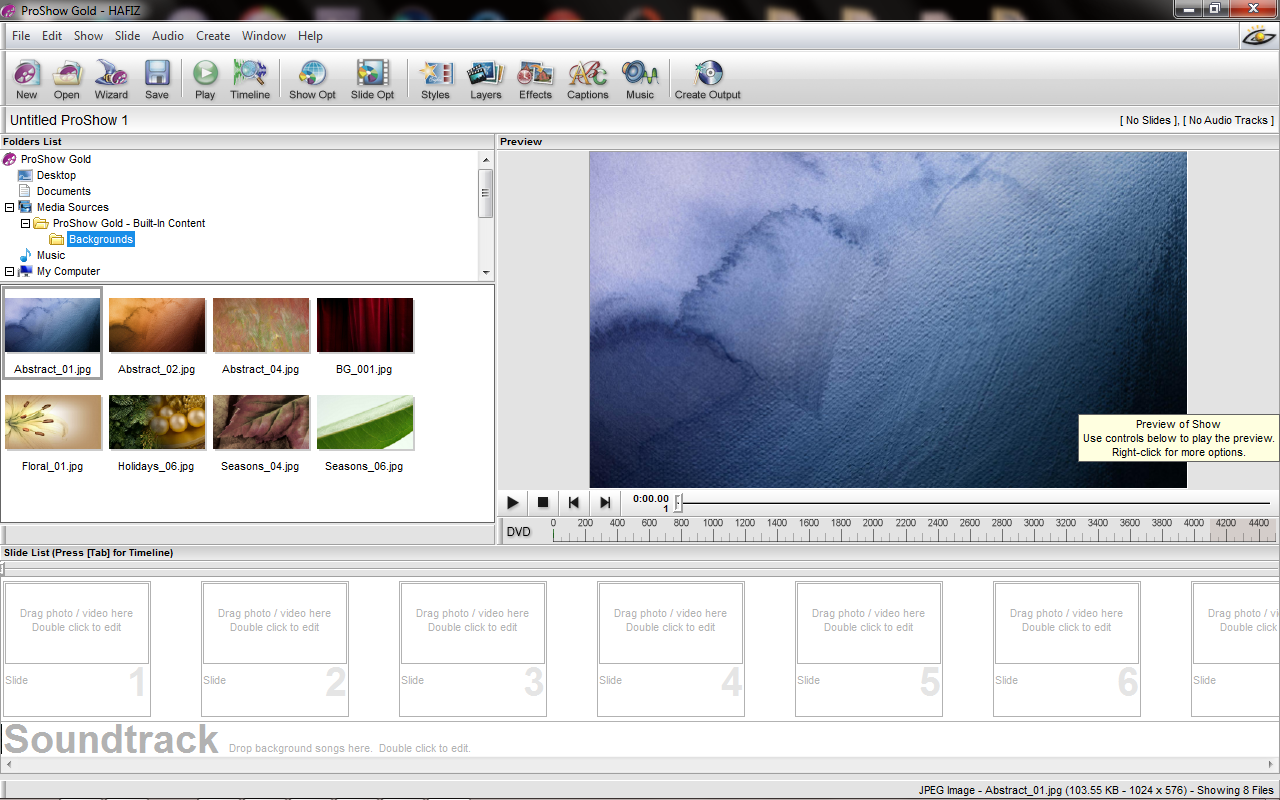Select the Holidays_06.jpg thumbnail
The height and width of the screenshot is (800, 1280).
click(157, 422)
